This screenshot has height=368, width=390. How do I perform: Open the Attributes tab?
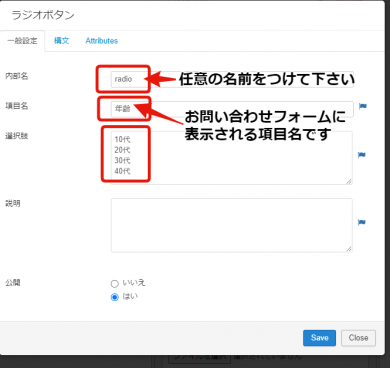pos(102,41)
